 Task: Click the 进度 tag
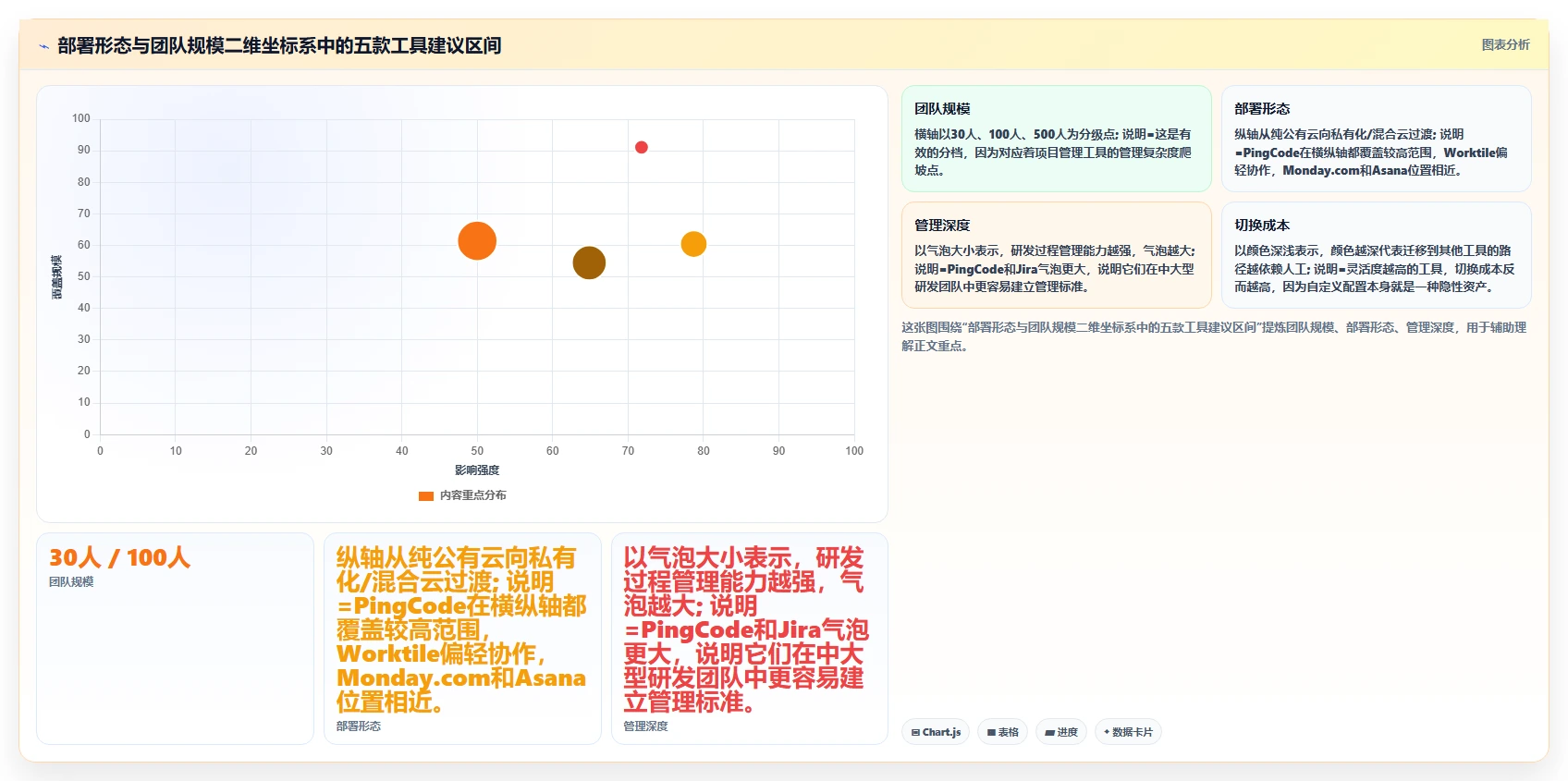click(x=1060, y=732)
